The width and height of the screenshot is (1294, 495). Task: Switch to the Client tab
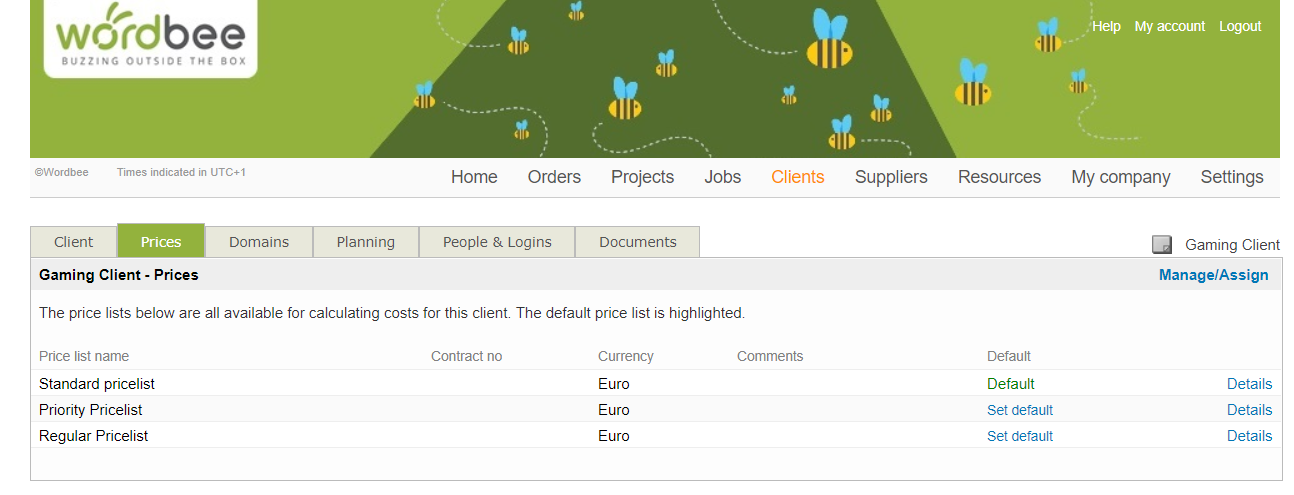(73, 242)
